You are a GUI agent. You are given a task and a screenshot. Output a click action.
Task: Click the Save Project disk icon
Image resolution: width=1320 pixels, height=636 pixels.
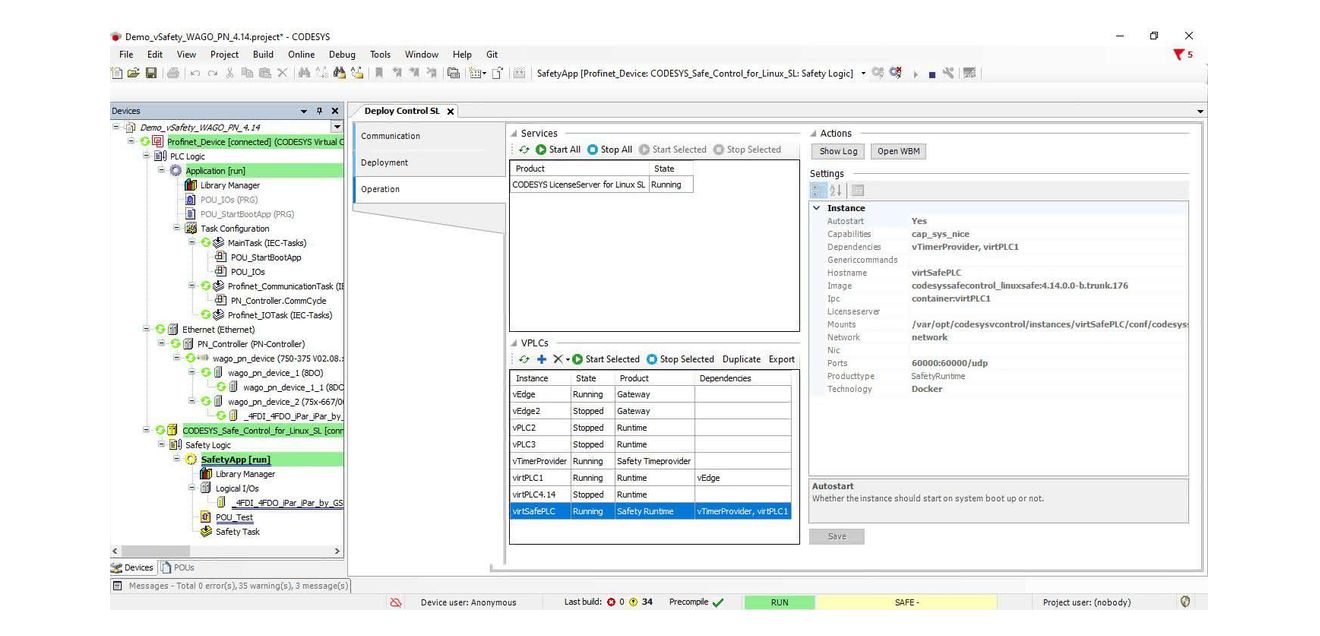tap(151, 73)
